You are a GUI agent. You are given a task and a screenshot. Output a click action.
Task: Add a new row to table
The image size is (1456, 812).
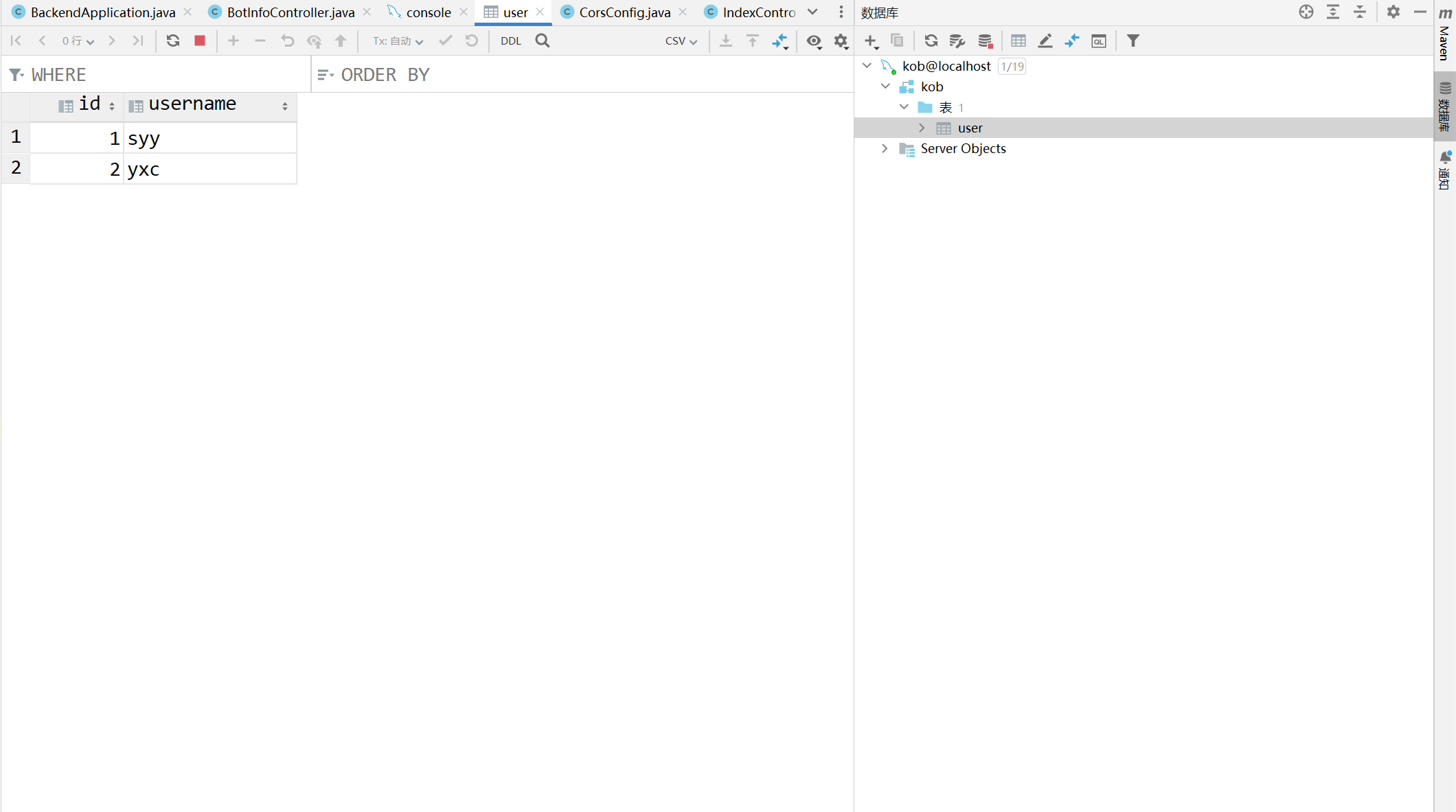click(x=234, y=41)
